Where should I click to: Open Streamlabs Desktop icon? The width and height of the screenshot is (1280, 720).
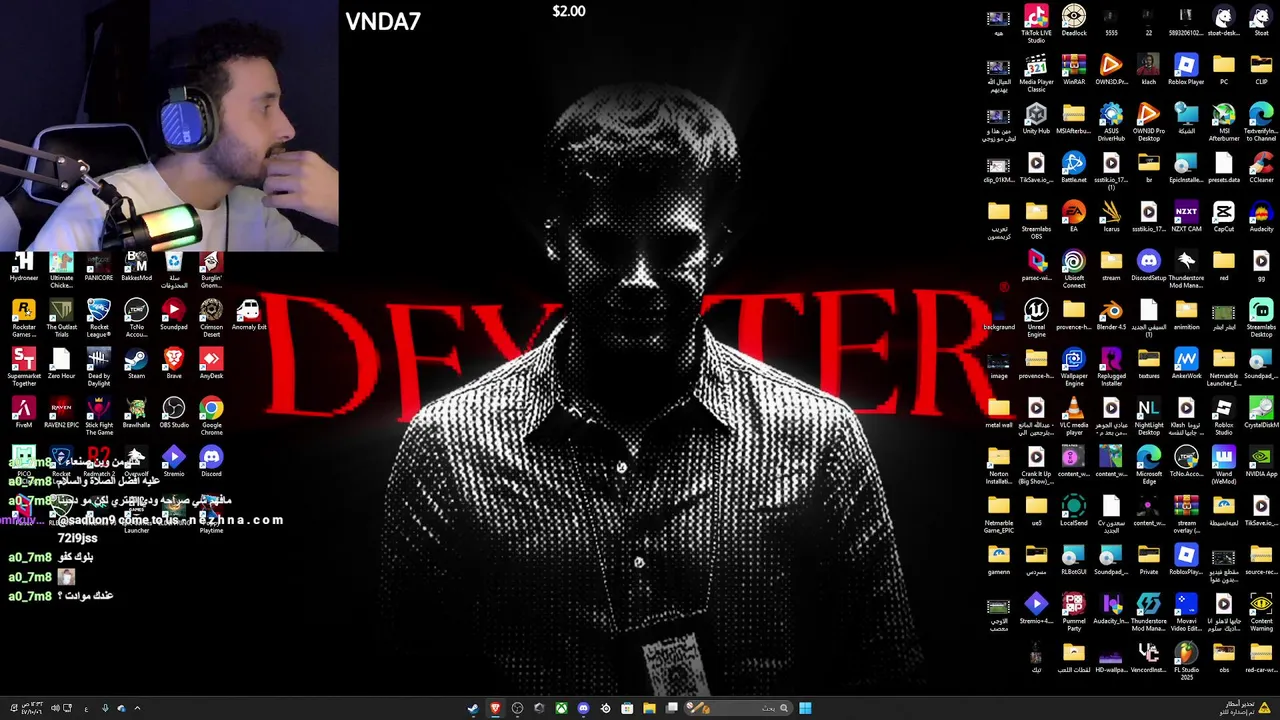[x=1261, y=318]
